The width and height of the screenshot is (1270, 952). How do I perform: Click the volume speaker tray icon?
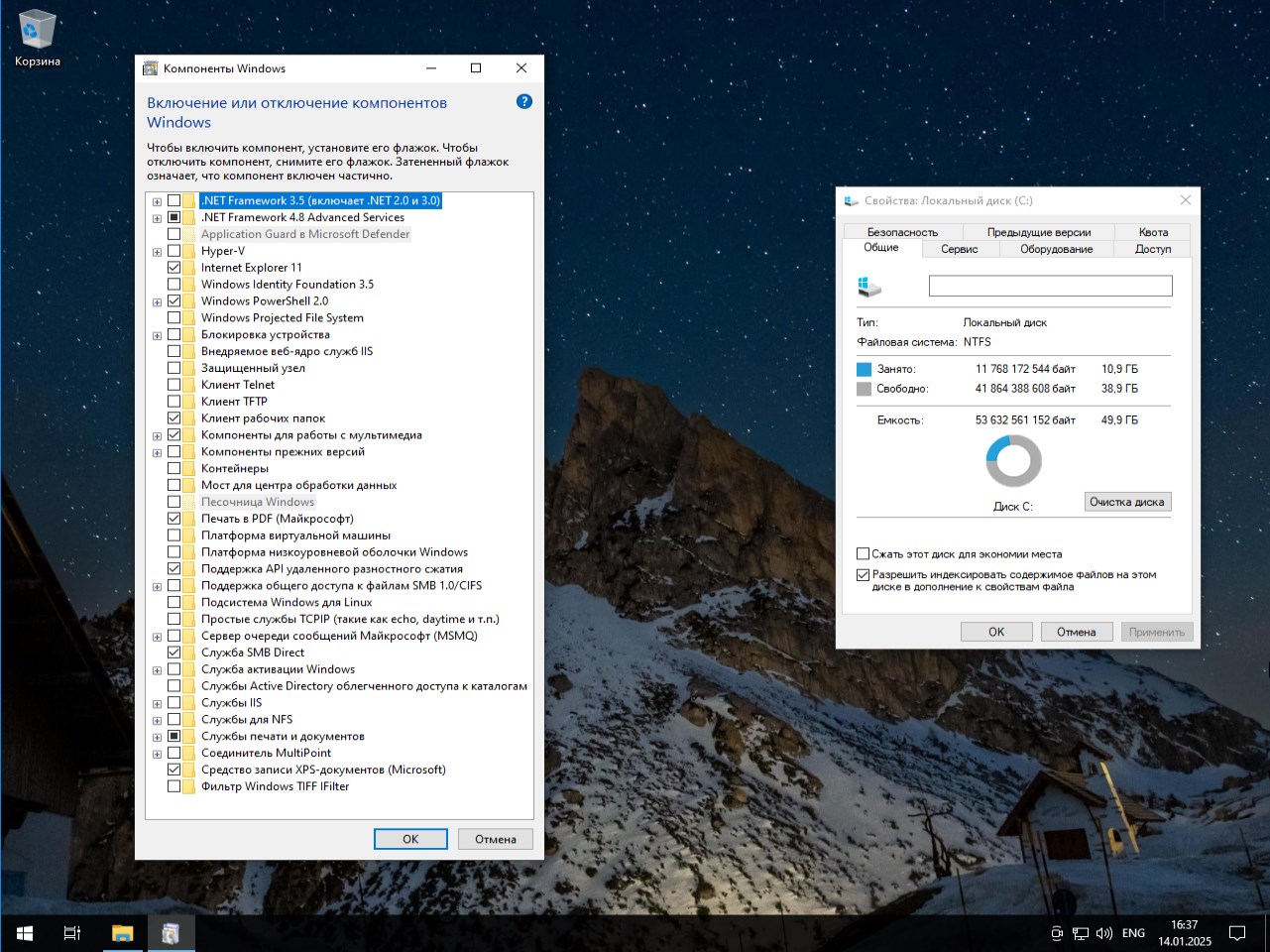coord(1104,933)
